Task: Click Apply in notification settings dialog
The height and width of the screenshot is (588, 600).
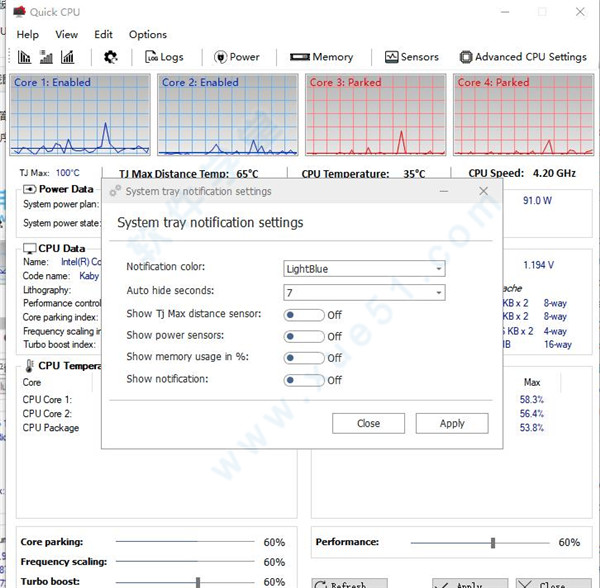Action: click(x=452, y=423)
